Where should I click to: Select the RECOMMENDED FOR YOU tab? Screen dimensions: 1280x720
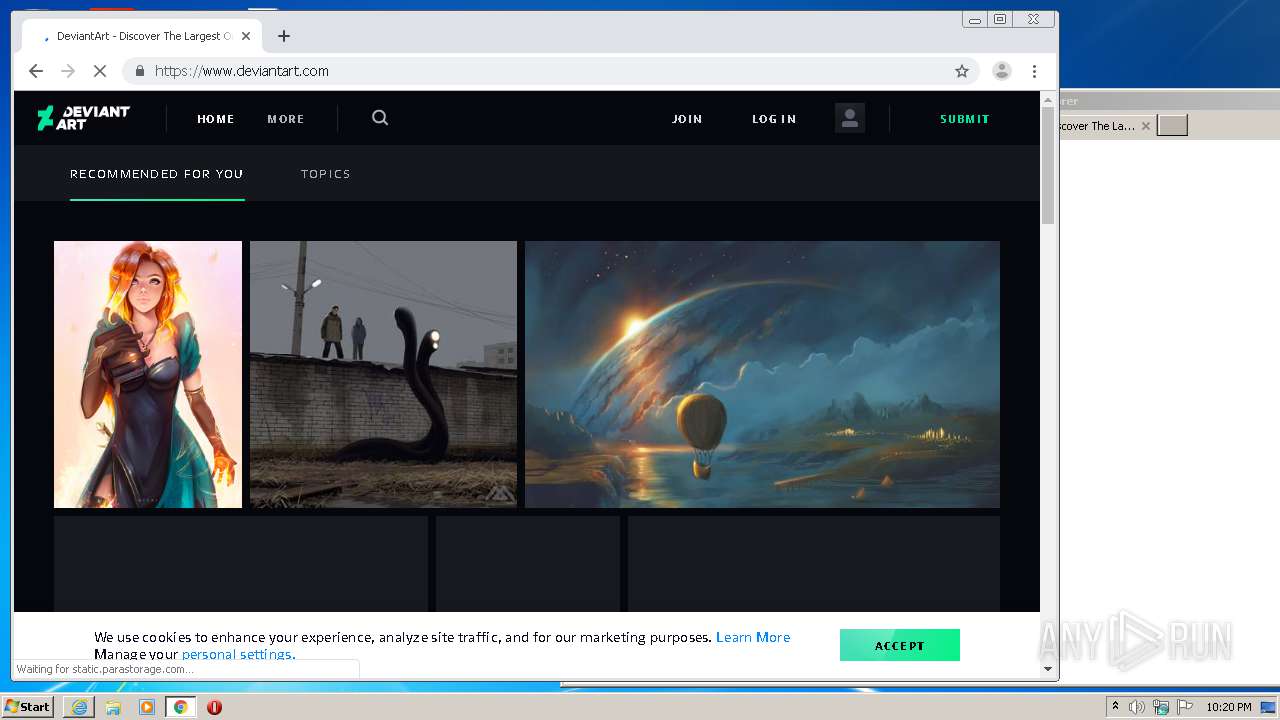[x=157, y=174]
